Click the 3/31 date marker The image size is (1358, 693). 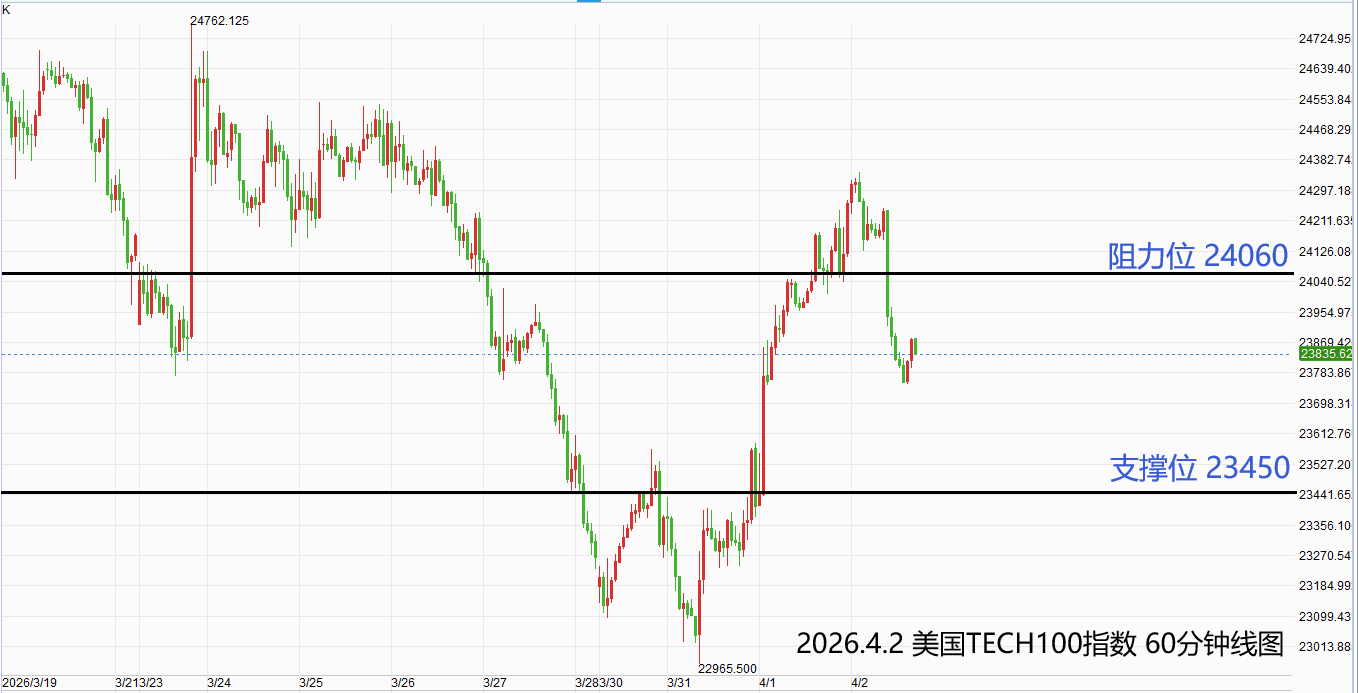click(x=679, y=683)
